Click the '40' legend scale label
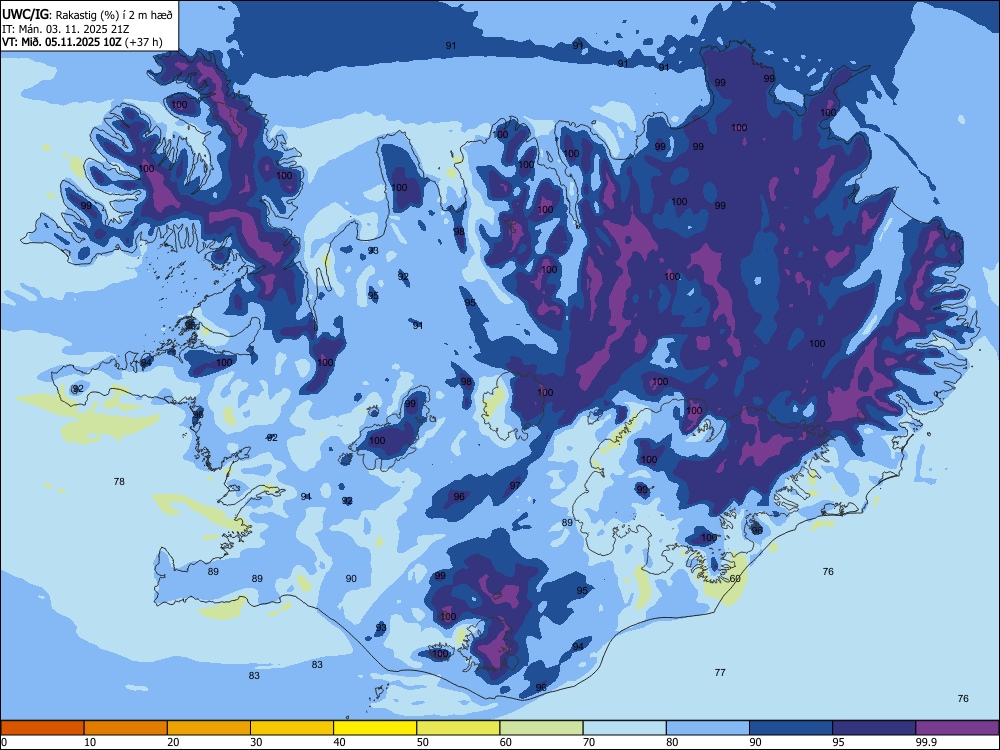Image resolution: width=1000 pixels, height=750 pixels. 339,742
